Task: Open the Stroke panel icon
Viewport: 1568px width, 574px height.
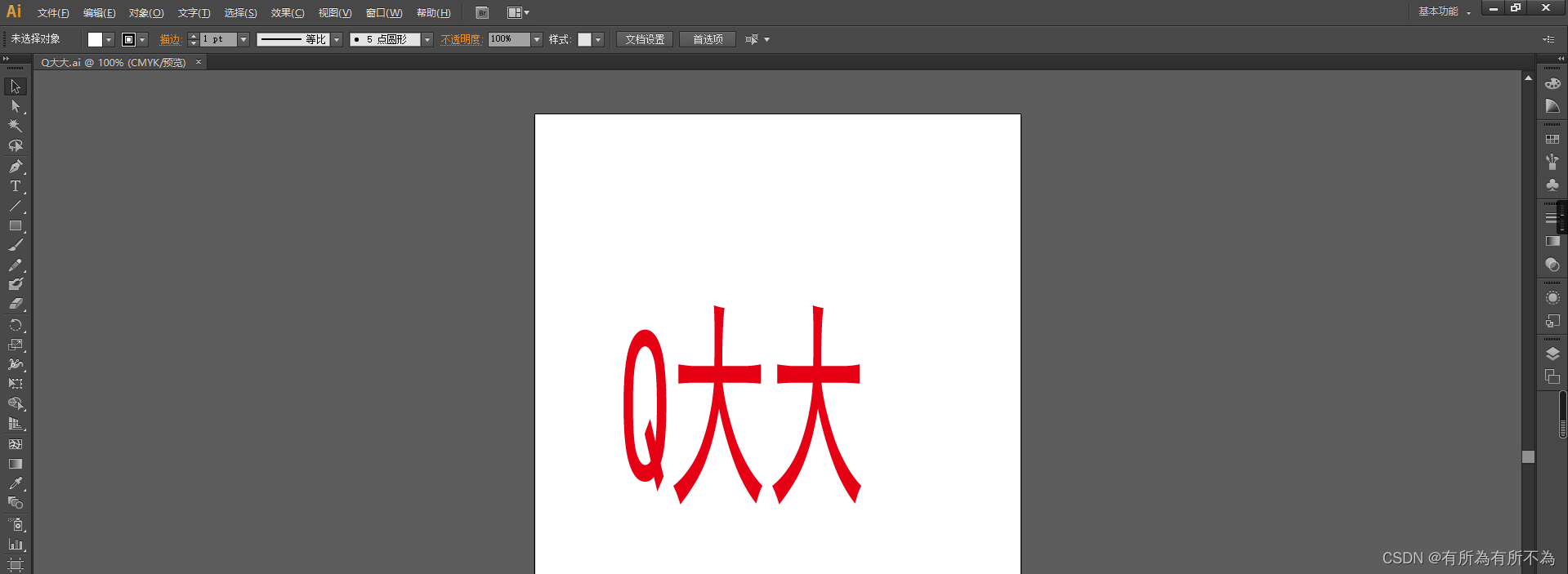Action: click(x=1551, y=218)
